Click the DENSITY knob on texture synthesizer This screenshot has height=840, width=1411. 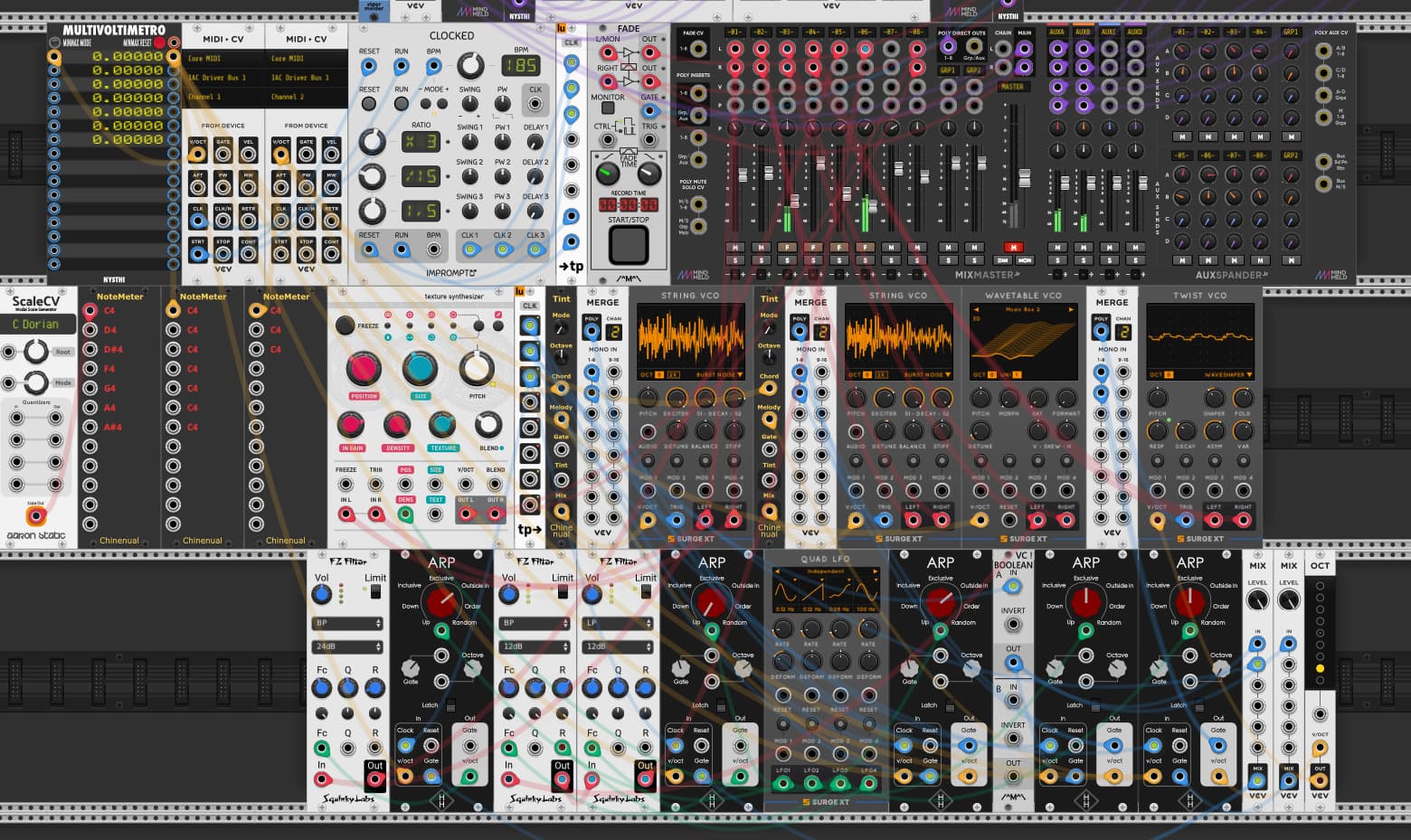click(x=397, y=425)
